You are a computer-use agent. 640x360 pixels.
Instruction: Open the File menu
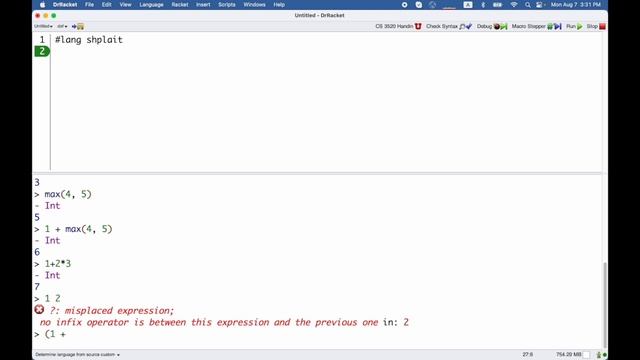click(89, 4)
